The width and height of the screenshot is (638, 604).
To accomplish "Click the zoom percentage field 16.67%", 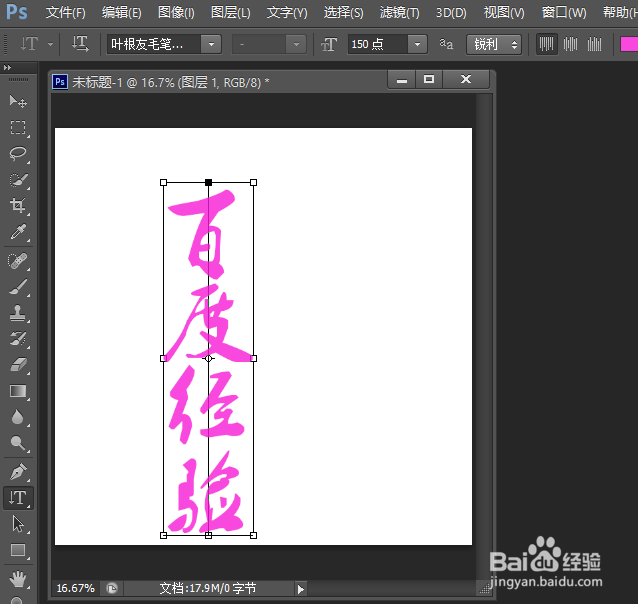I will click(x=75, y=588).
